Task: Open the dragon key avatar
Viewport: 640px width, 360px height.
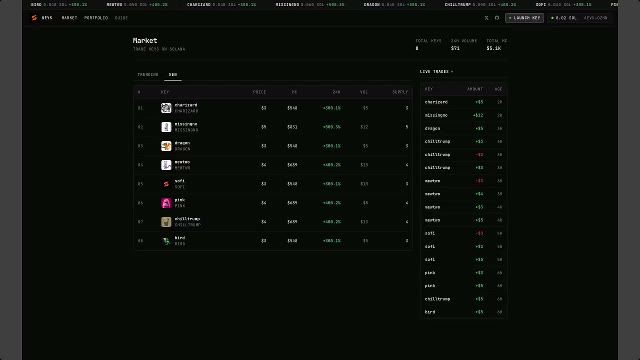Action: [x=166, y=146]
